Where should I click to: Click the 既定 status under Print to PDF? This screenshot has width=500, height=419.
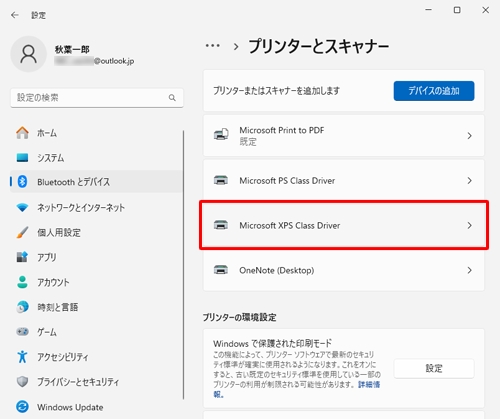(248, 142)
